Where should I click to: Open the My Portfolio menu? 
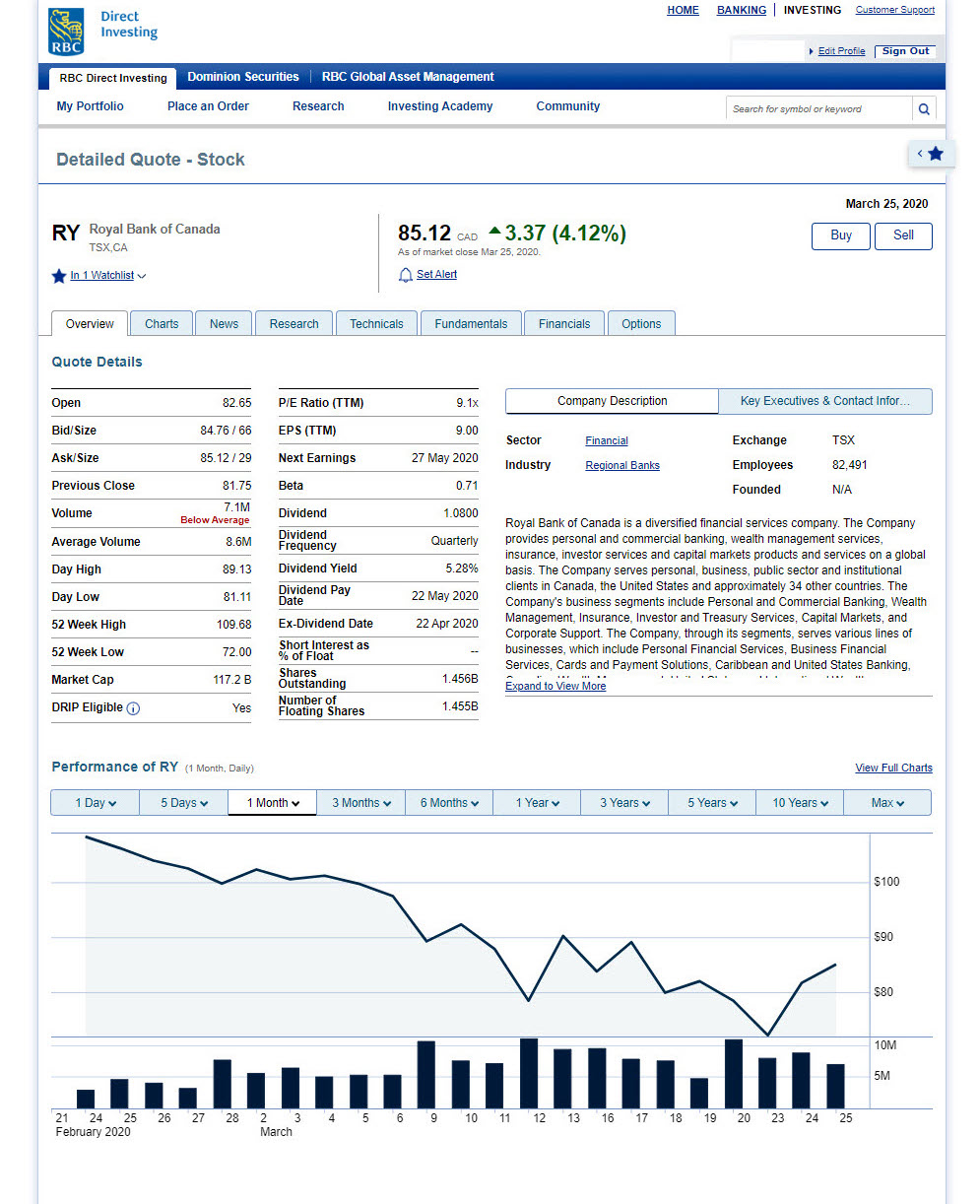pos(91,106)
